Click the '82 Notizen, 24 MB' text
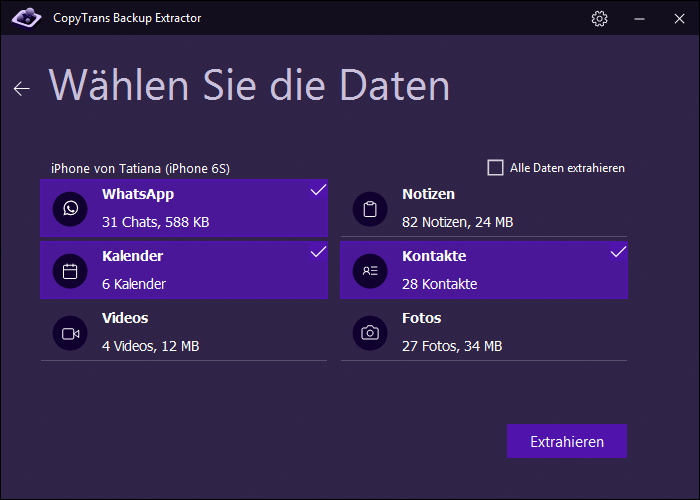Image resolution: width=700 pixels, height=500 pixels. (458, 222)
